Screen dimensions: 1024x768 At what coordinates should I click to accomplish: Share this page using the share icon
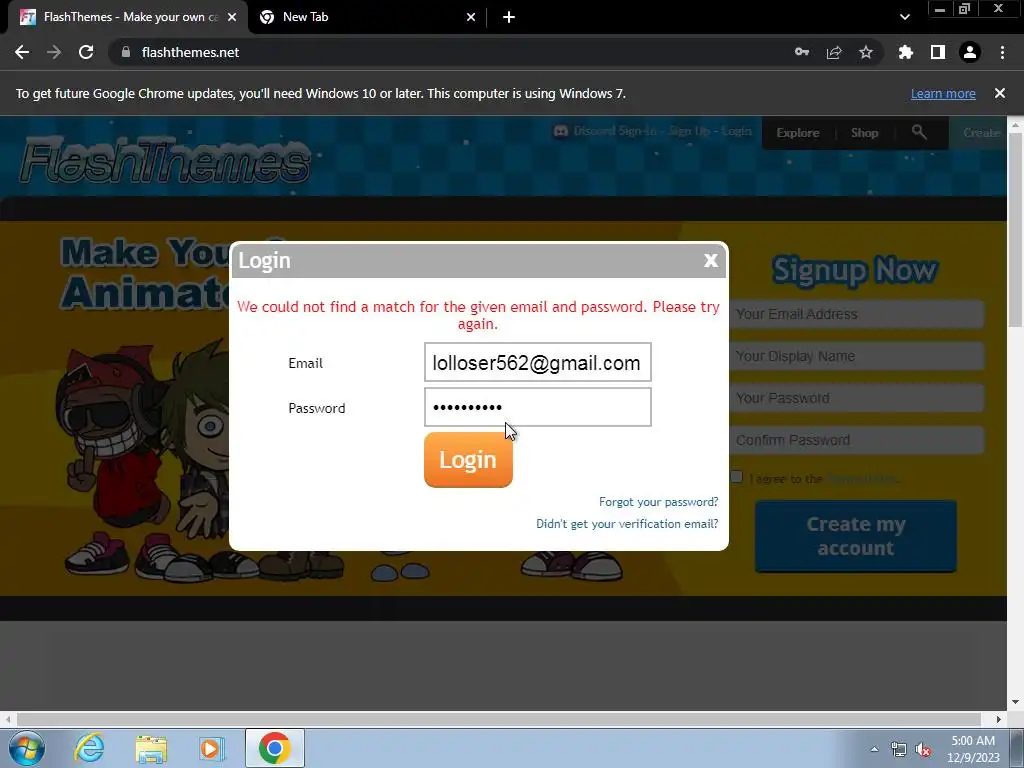(834, 52)
